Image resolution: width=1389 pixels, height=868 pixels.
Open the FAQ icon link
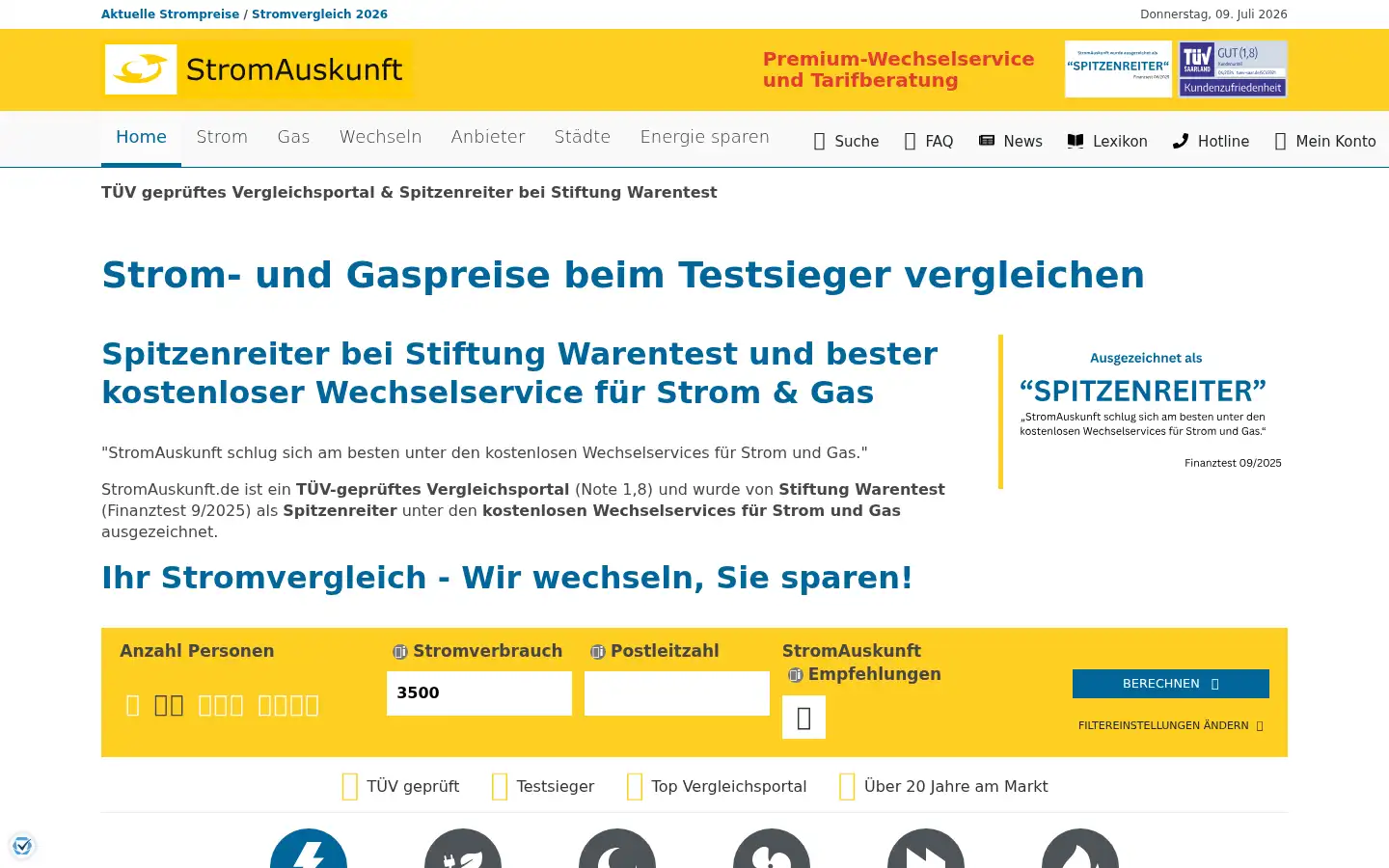910,142
